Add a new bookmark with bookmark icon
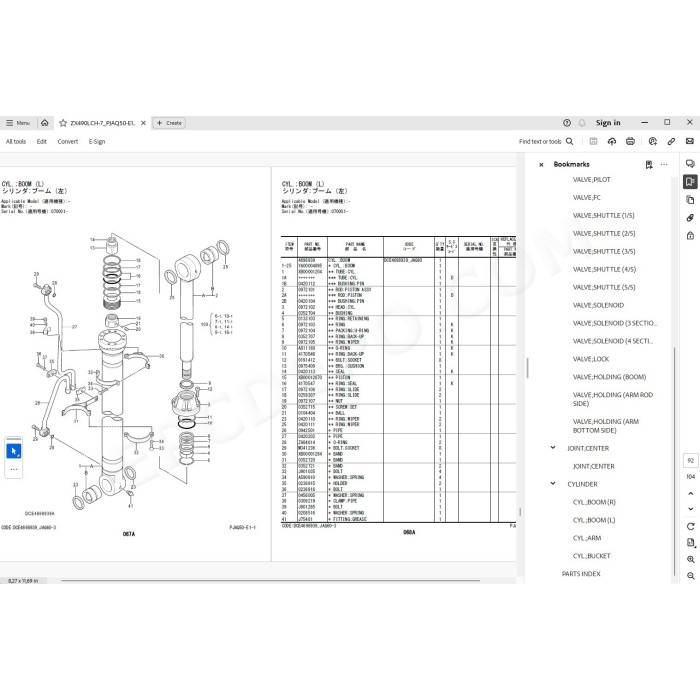The height and width of the screenshot is (700, 700). click(649, 165)
